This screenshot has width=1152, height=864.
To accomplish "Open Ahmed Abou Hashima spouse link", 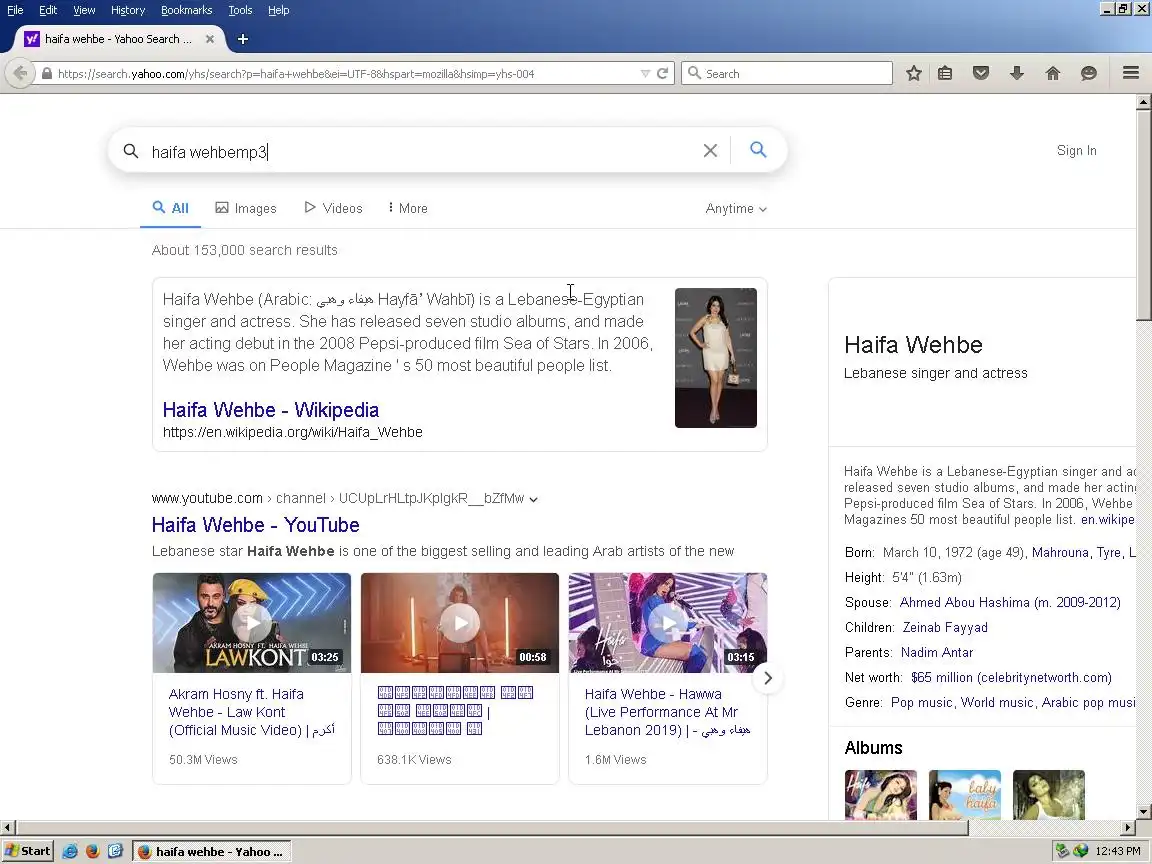I will (x=1009, y=602).
